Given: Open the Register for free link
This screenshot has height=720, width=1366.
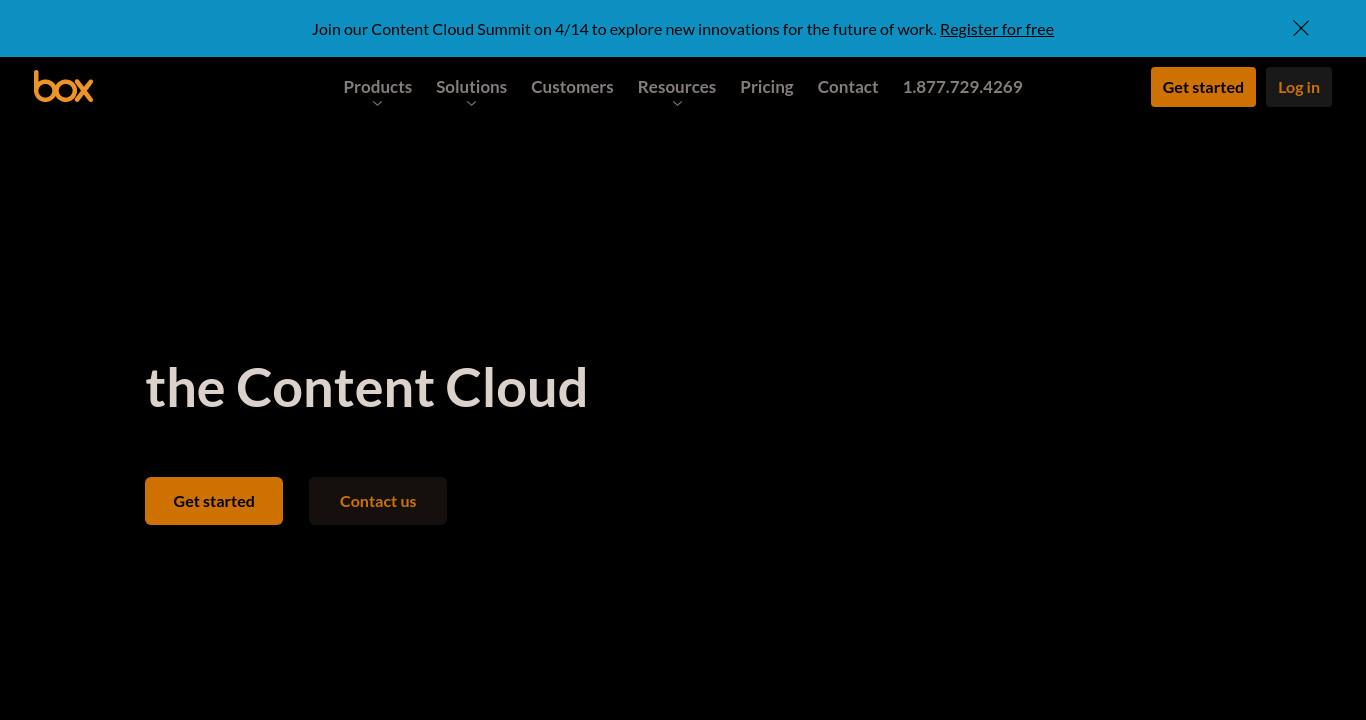Looking at the screenshot, I should [996, 29].
